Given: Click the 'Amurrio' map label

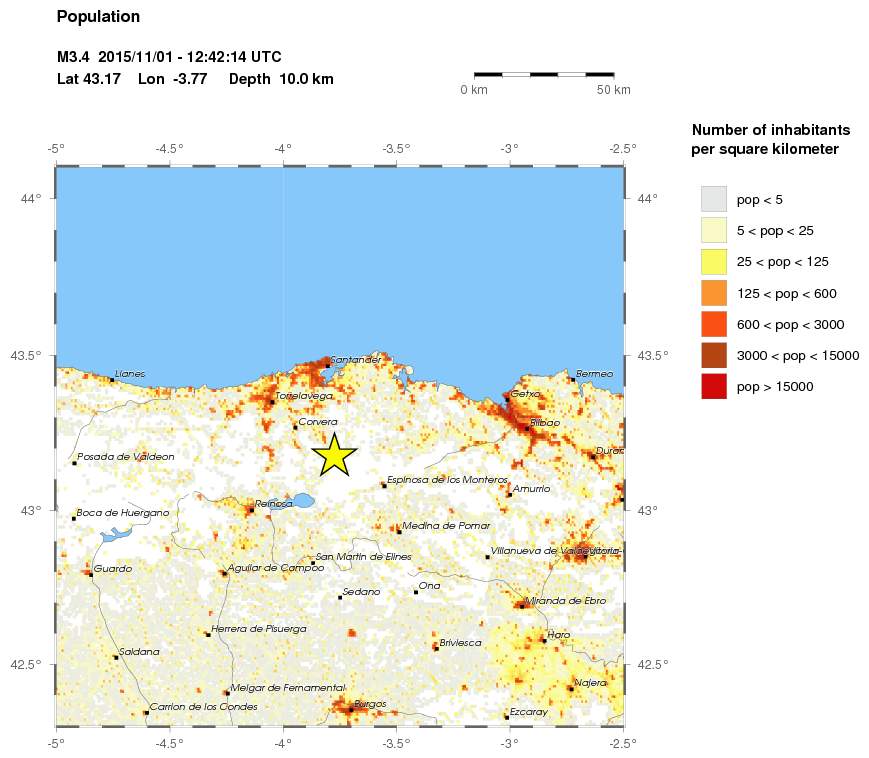Looking at the screenshot, I should [x=531, y=488].
